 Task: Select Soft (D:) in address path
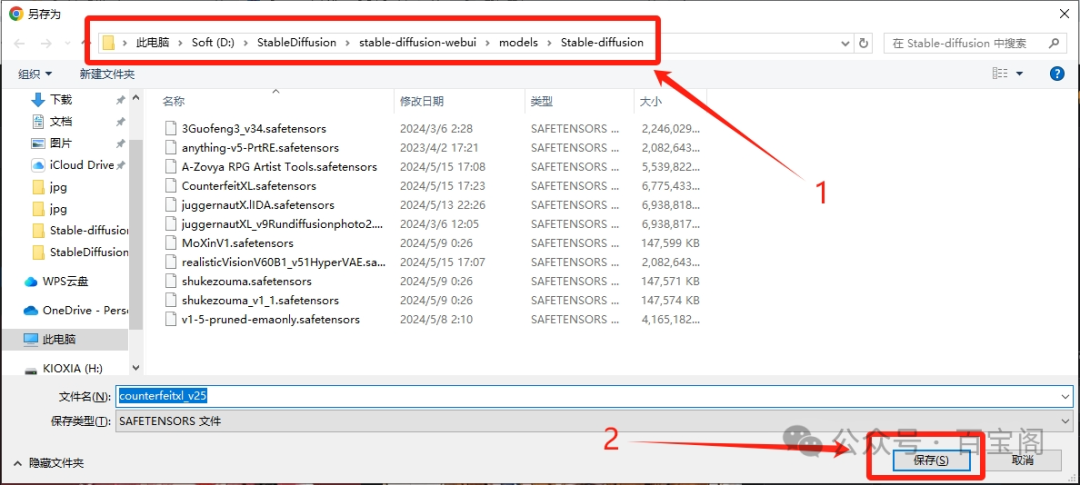coord(214,43)
